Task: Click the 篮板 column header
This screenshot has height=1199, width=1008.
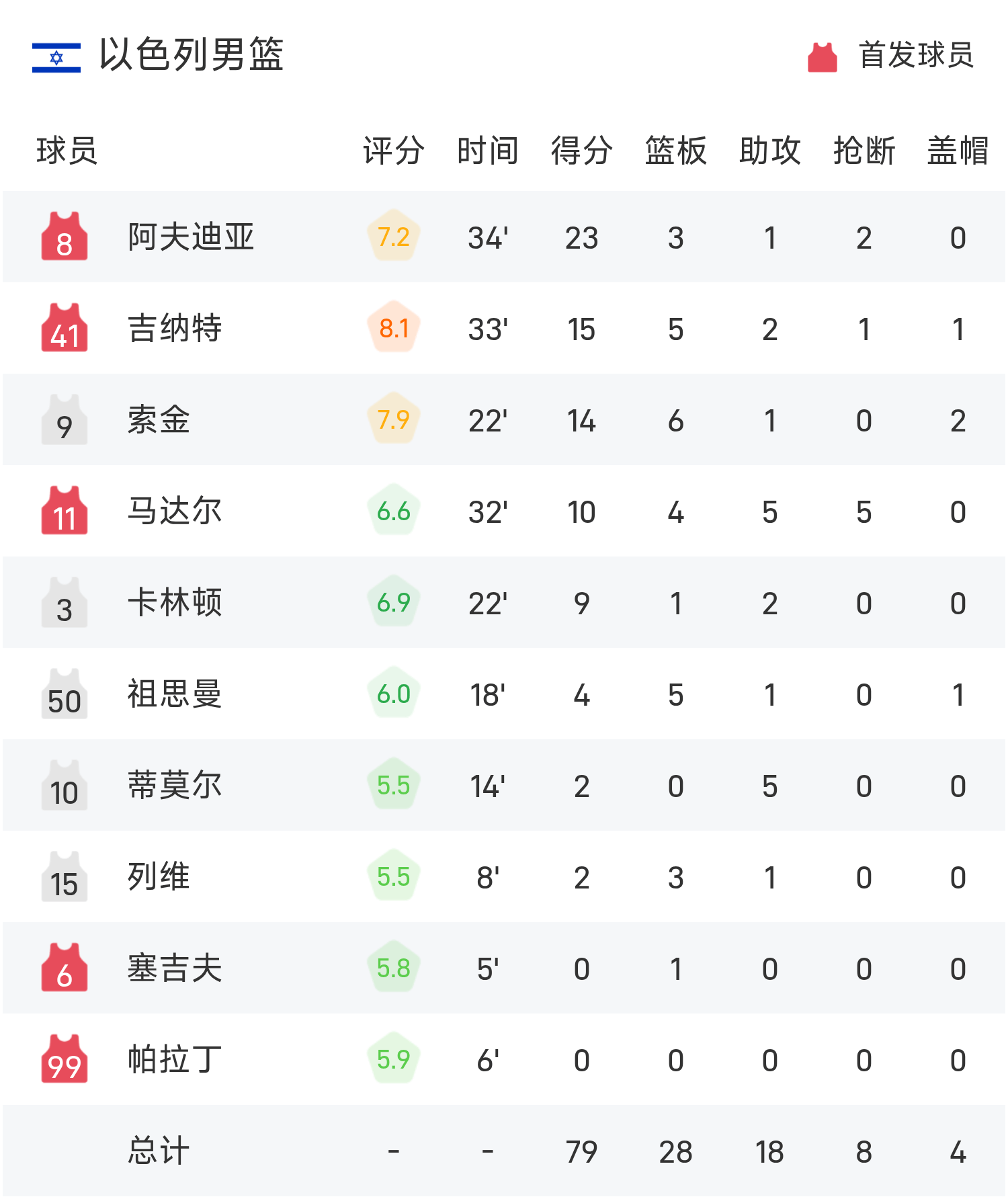Action: coord(675,151)
